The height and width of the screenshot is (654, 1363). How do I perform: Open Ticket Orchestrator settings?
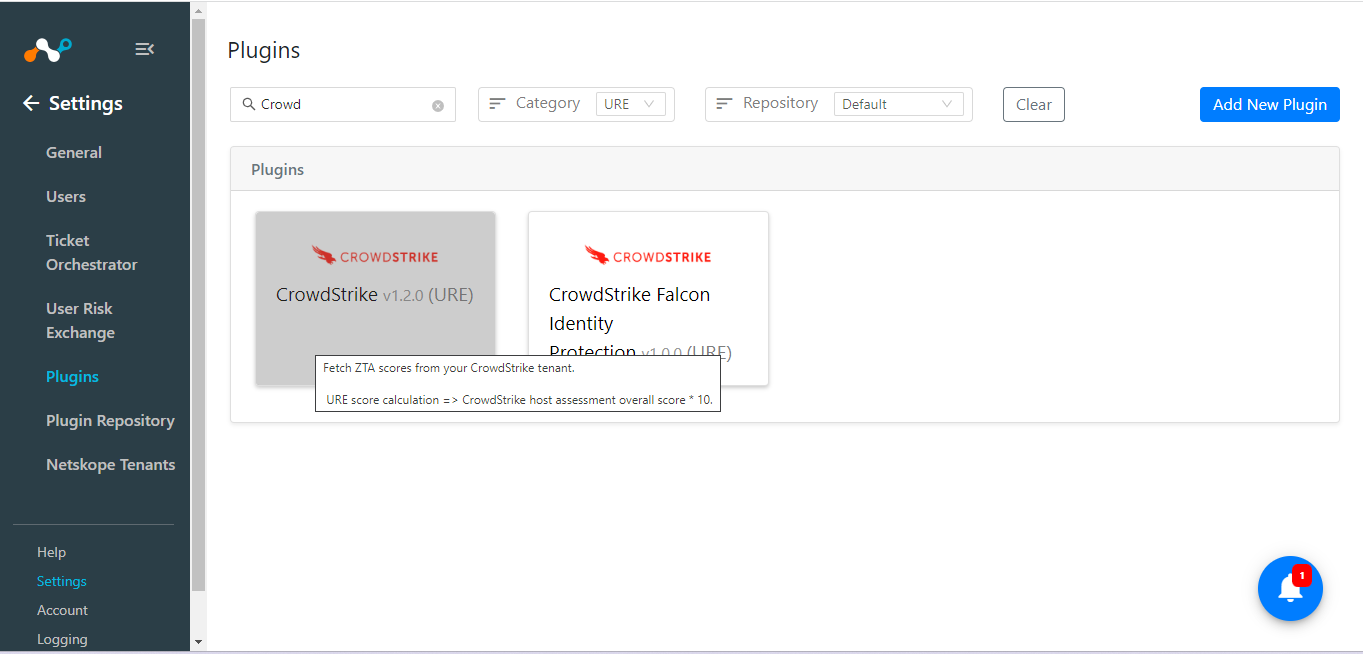[x=92, y=253]
